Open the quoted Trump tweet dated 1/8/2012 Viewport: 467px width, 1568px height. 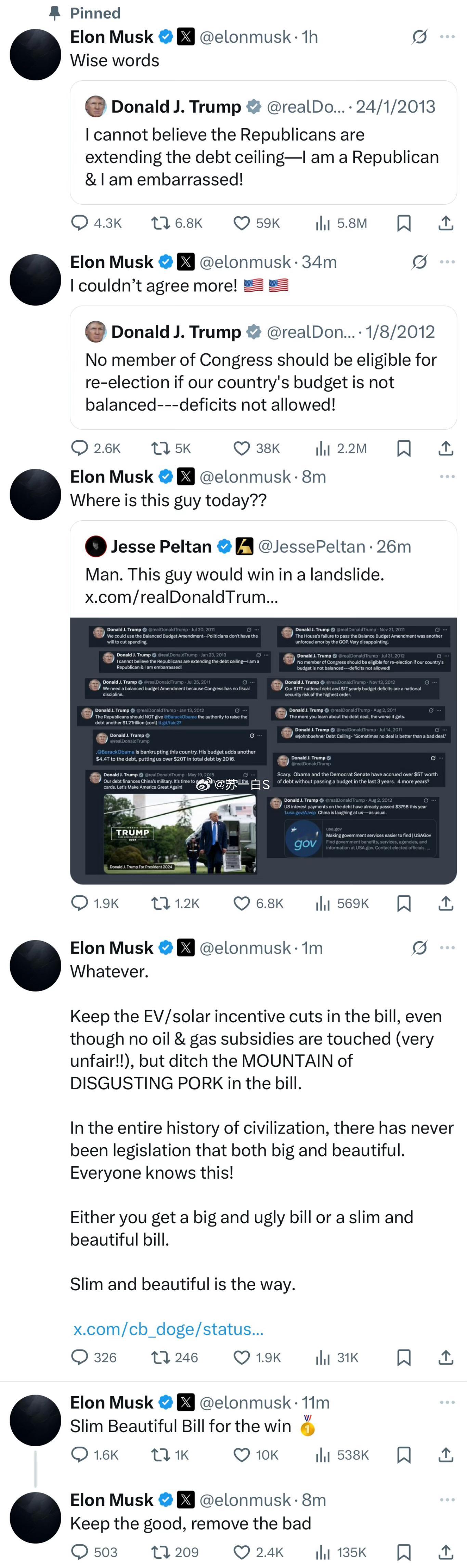click(263, 368)
